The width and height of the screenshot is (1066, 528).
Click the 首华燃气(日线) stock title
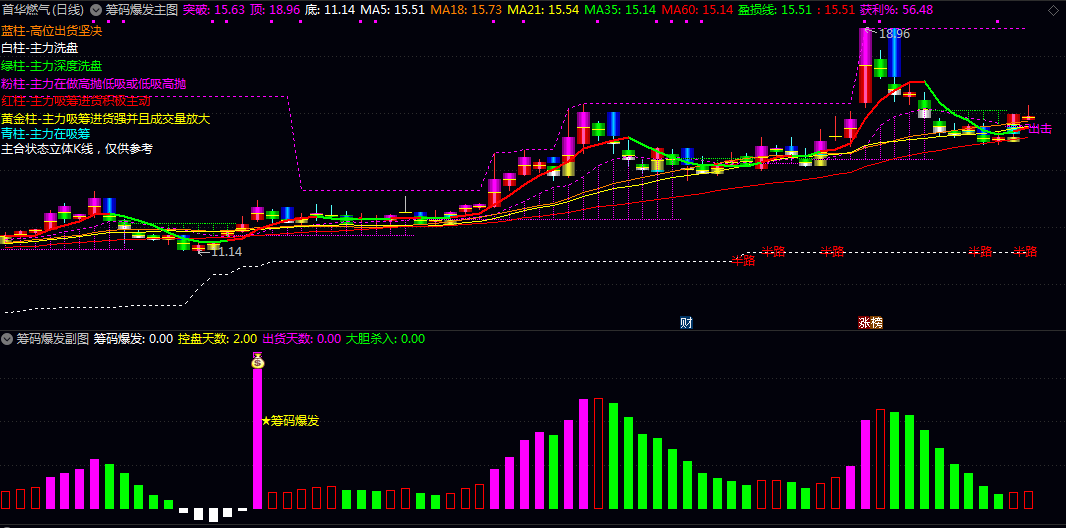(x=44, y=10)
